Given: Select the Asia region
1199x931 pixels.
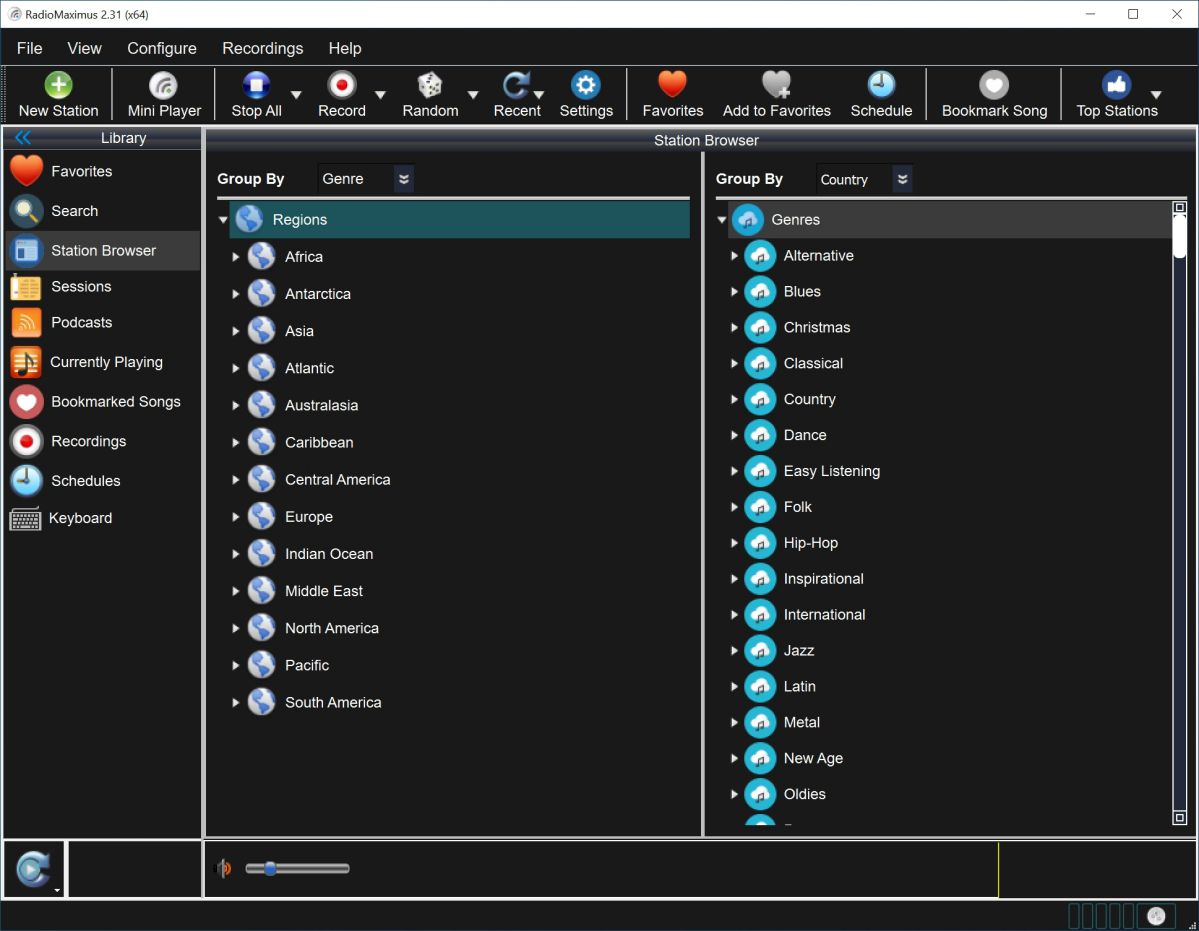Looking at the screenshot, I should pos(299,331).
